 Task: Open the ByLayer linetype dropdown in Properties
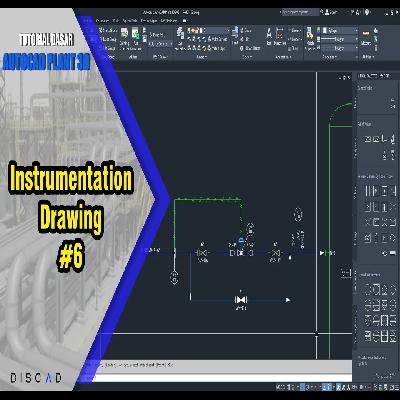(340, 48)
